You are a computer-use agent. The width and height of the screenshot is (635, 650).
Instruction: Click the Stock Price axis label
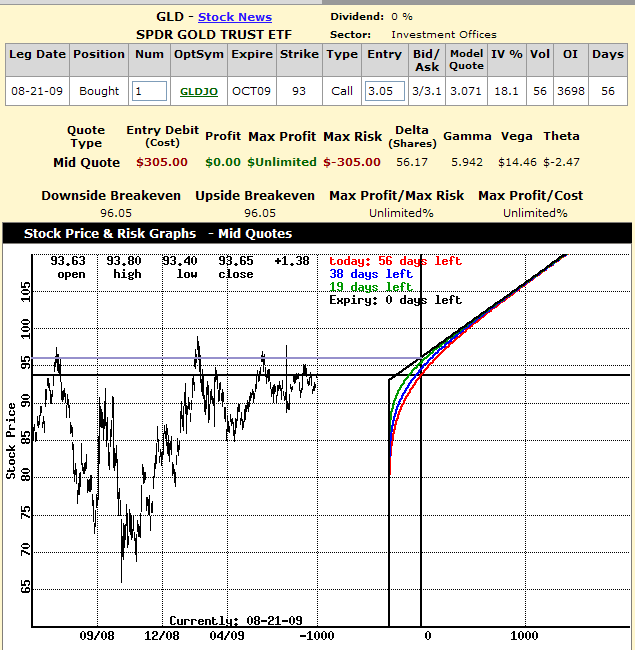(x=11, y=441)
